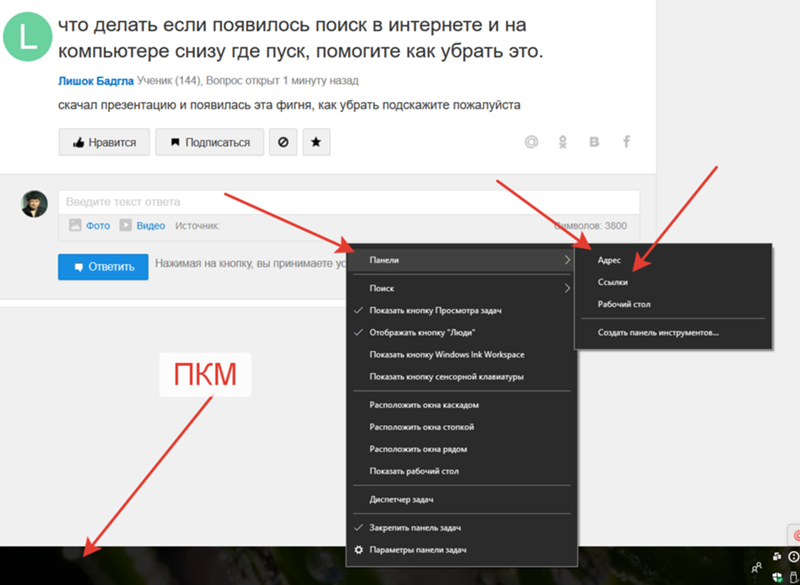Open the Лишок Бадгла profile link
Screen dimensions: 800x585
[x=96, y=81]
